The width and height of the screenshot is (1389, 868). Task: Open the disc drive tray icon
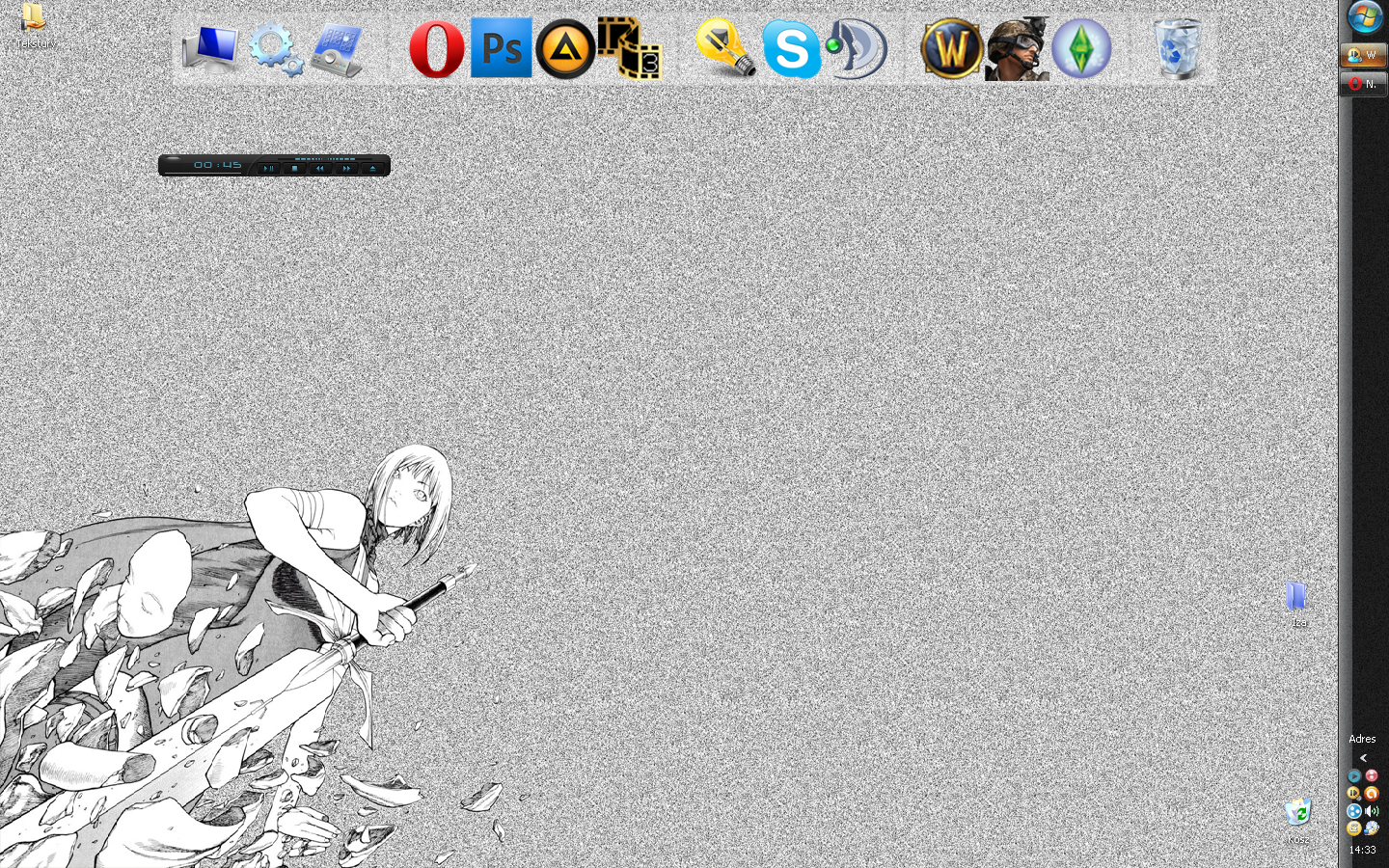click(x=1372, y=827)
